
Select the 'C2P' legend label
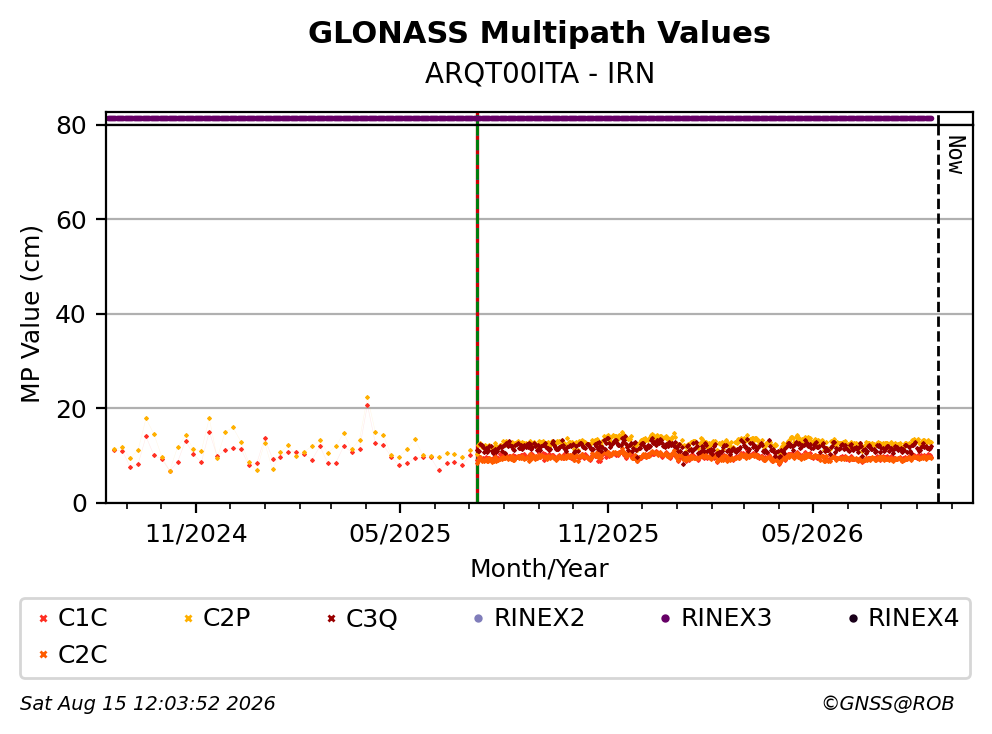tap(226, 618)
